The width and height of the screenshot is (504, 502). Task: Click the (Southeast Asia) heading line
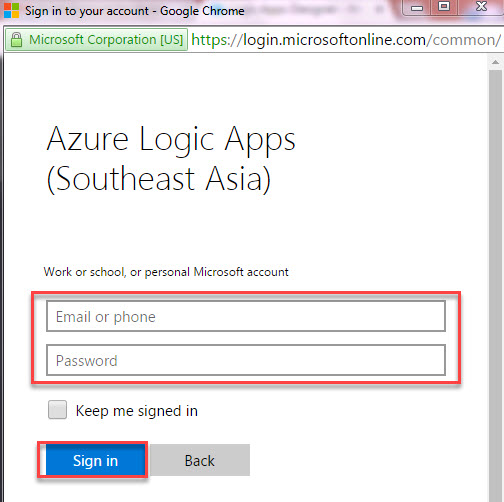tap(159, 179)
